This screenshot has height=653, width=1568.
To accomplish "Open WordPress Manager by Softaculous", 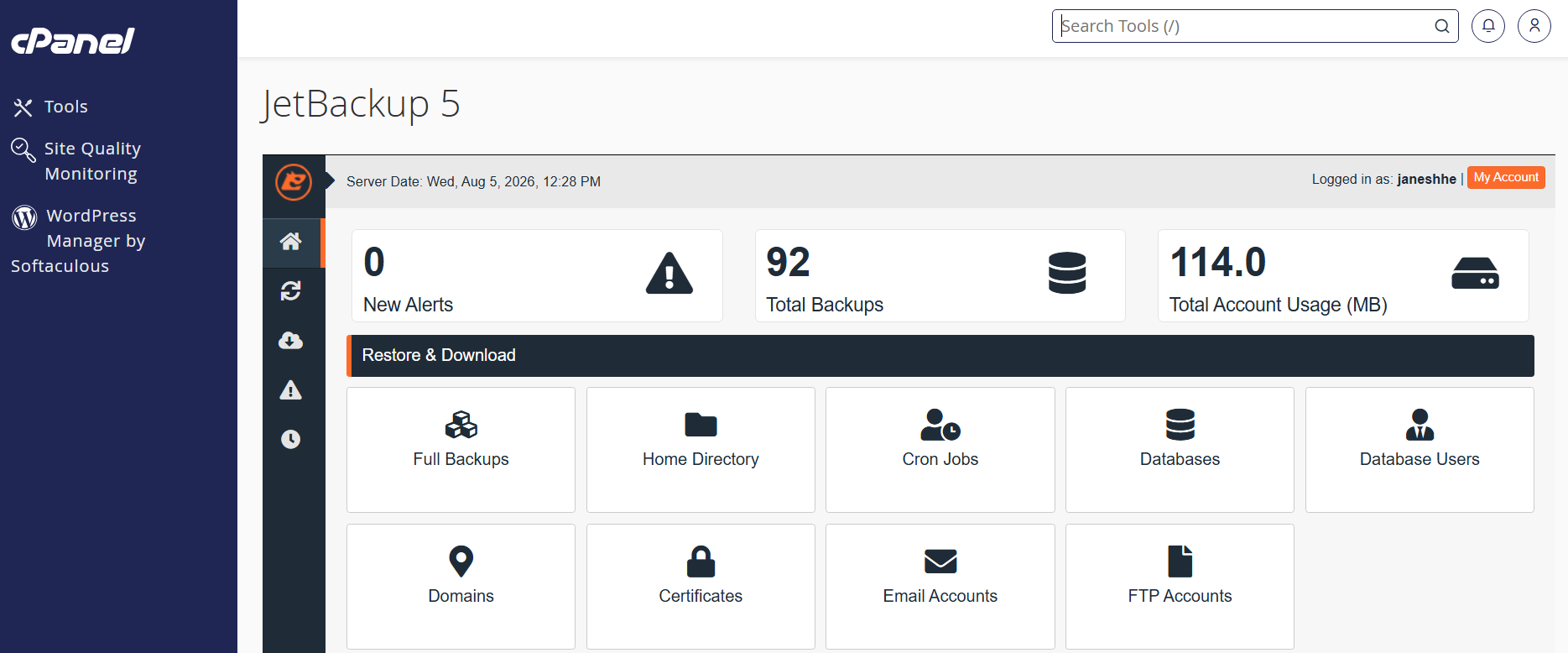I will pyautogui.click(x=78, y=240).
